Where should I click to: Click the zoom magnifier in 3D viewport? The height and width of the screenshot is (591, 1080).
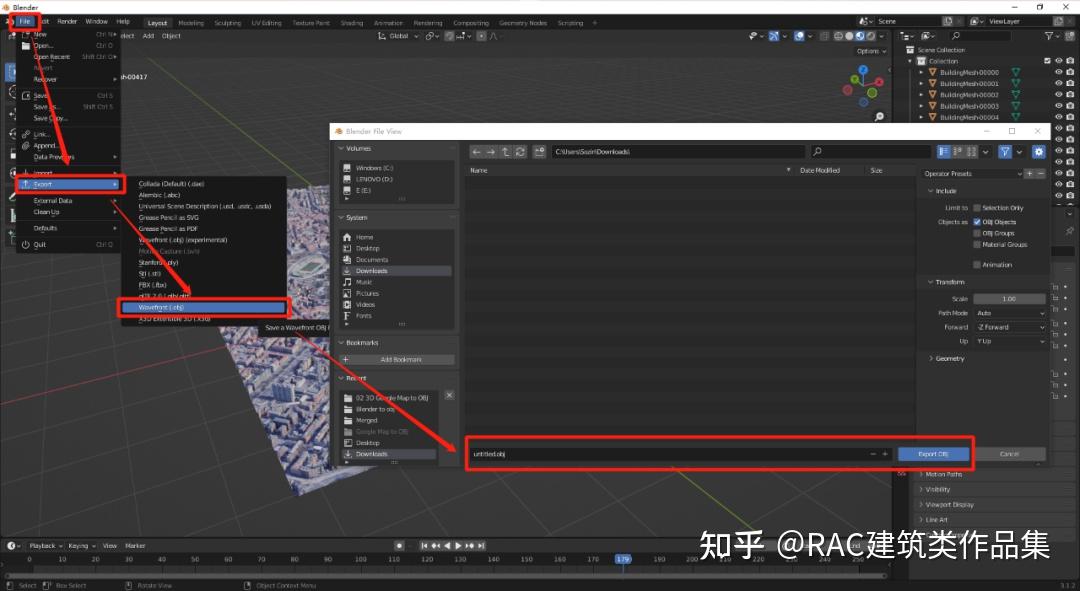[x=879, y=117]
